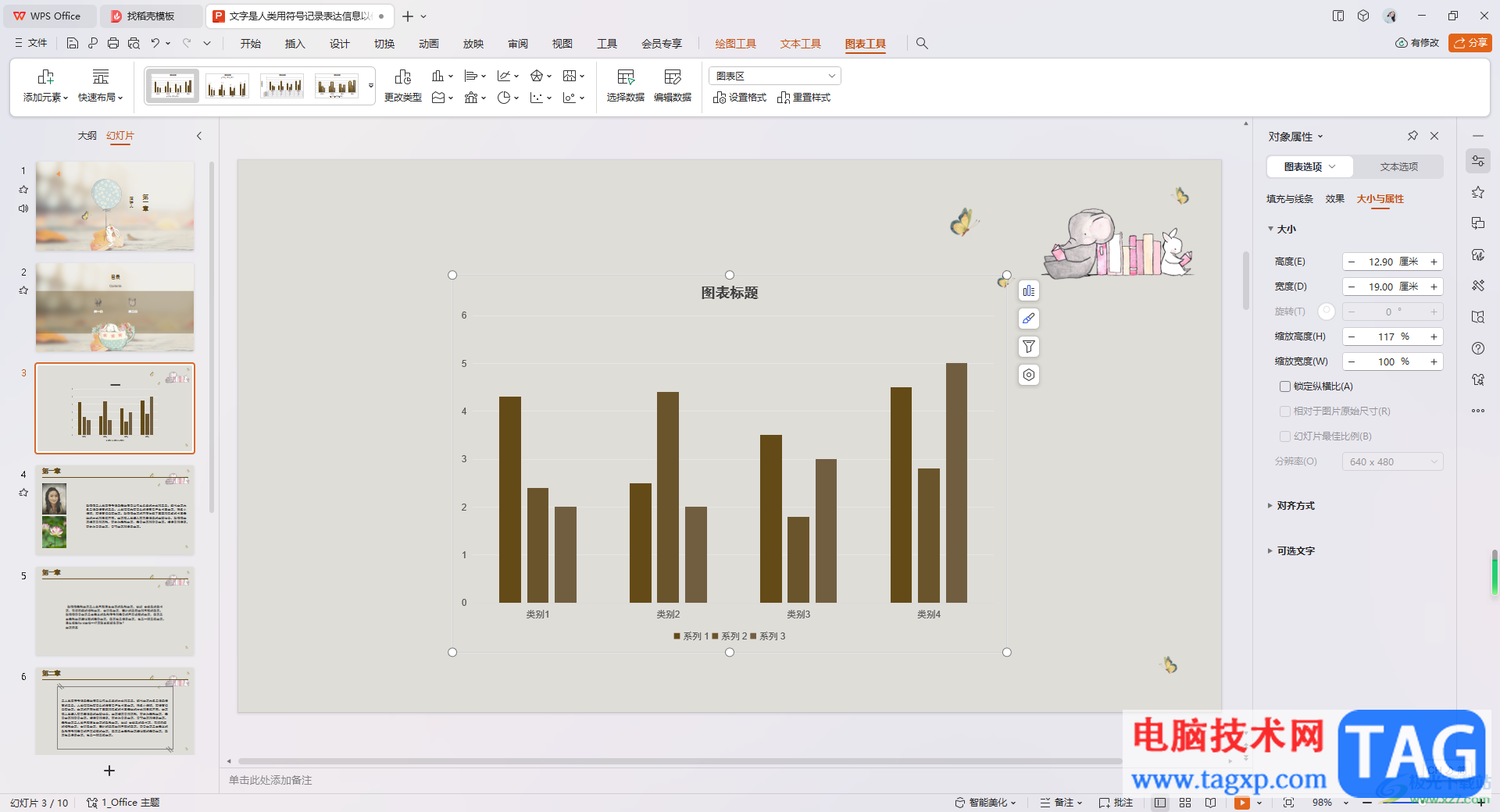The height and width of the screenshot is (812, 1500).
Task: Click the Chart Elements button beside chart
Action: click(x=1029, y=291)
